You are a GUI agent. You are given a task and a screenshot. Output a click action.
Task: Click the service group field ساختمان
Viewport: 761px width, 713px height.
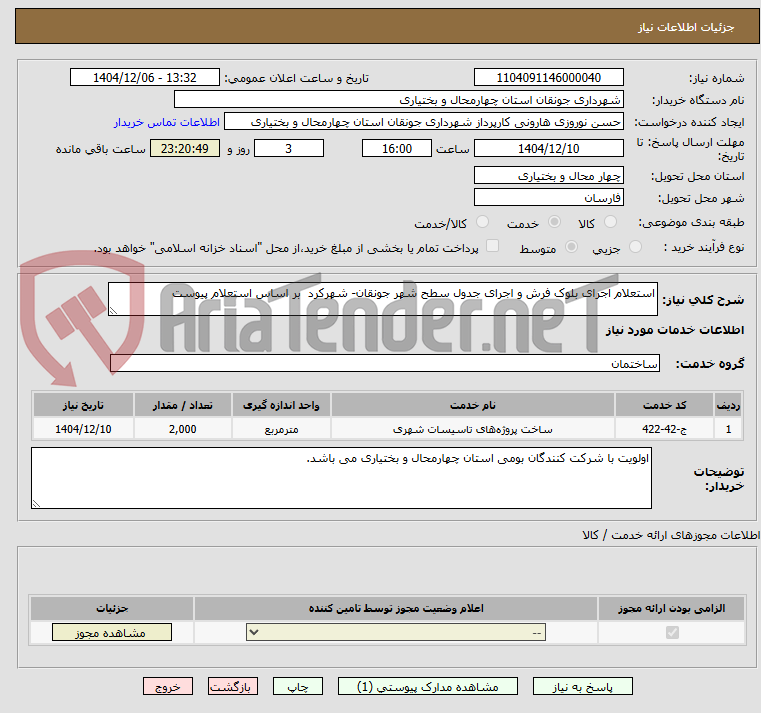click(x=385, y=363)
